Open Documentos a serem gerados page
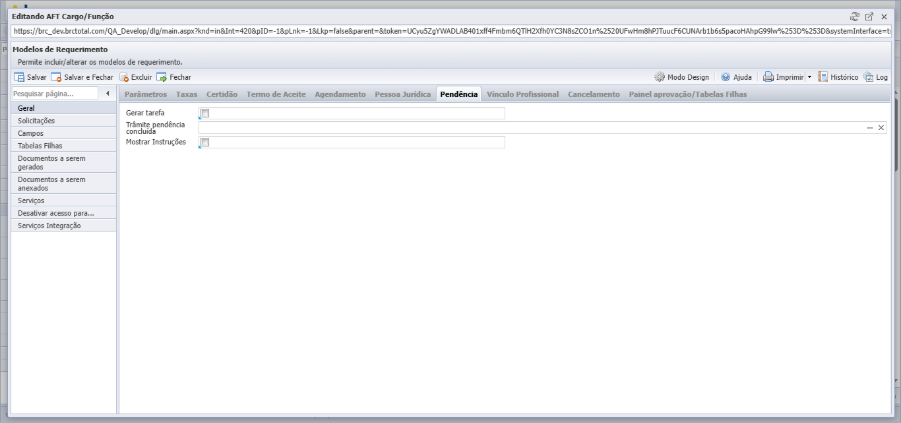 (63, 162)
